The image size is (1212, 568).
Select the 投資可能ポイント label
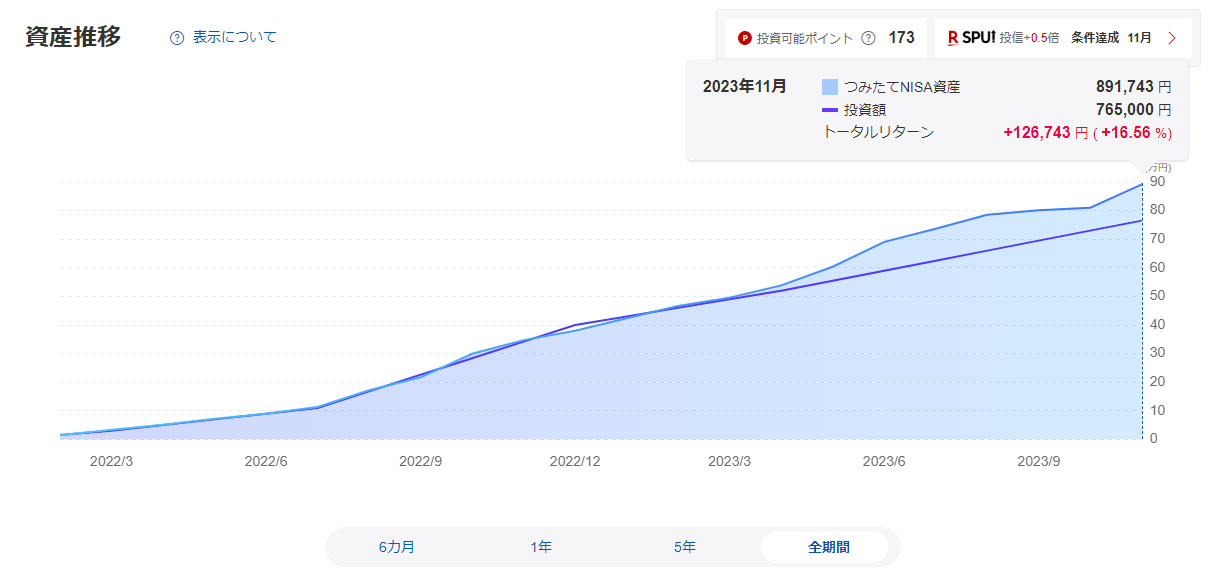[x=805, y=38]
